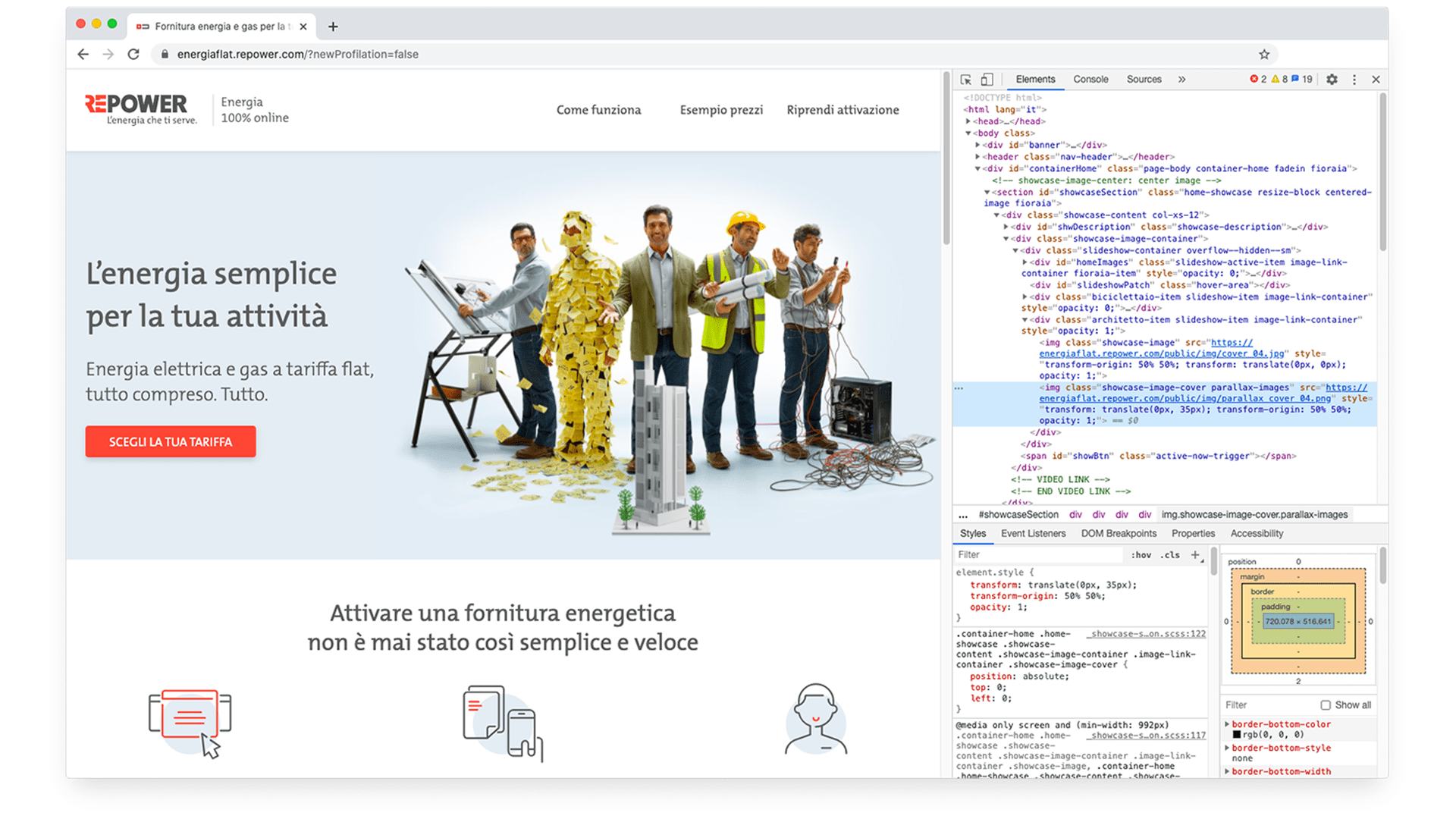The height and width of the screenshot is (819, 1456).
Task: Click the SCEGLI LA TUA TARIFFA button
Action: point(171,442)
